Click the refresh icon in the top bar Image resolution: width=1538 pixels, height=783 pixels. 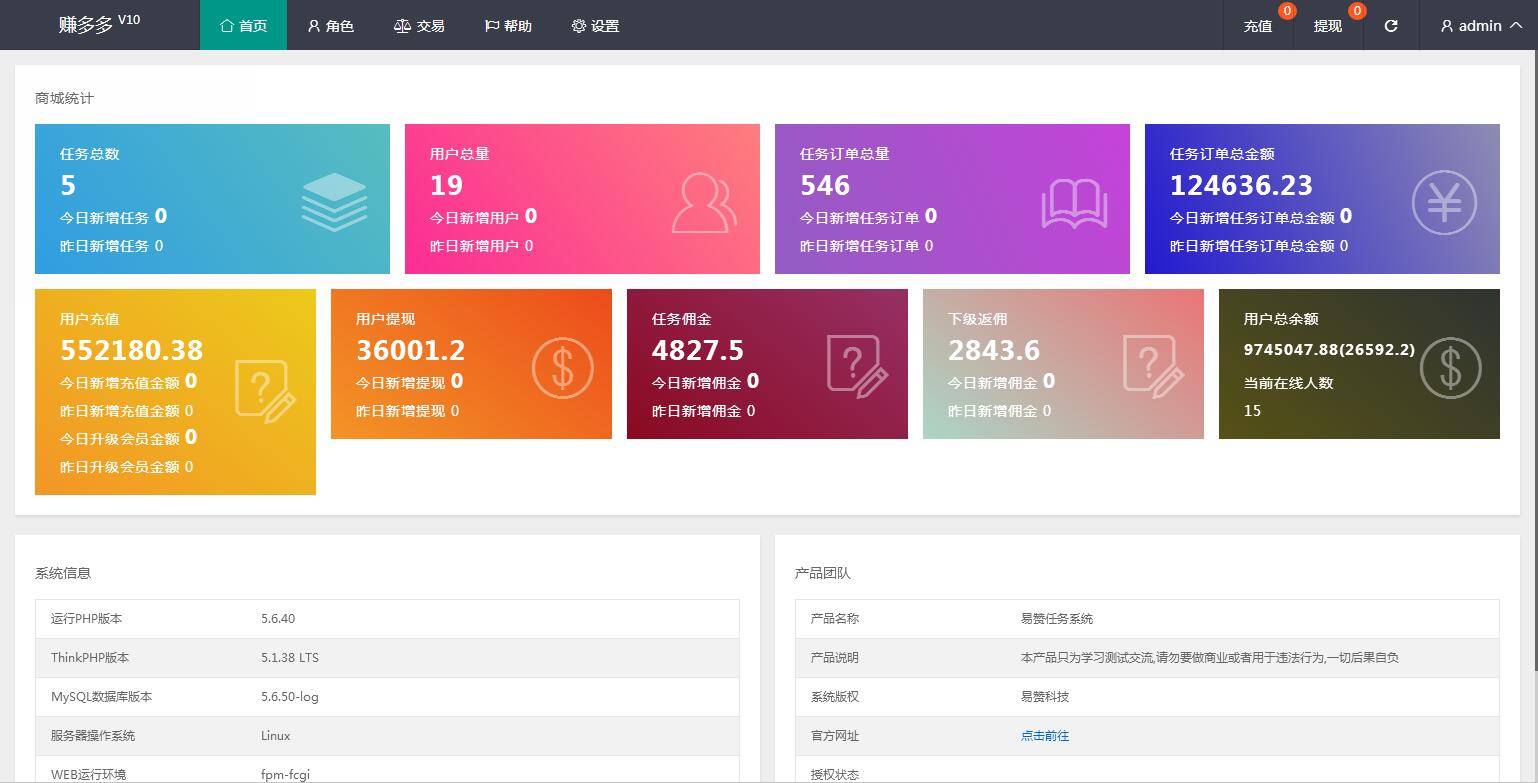(x=1390, y=26)
